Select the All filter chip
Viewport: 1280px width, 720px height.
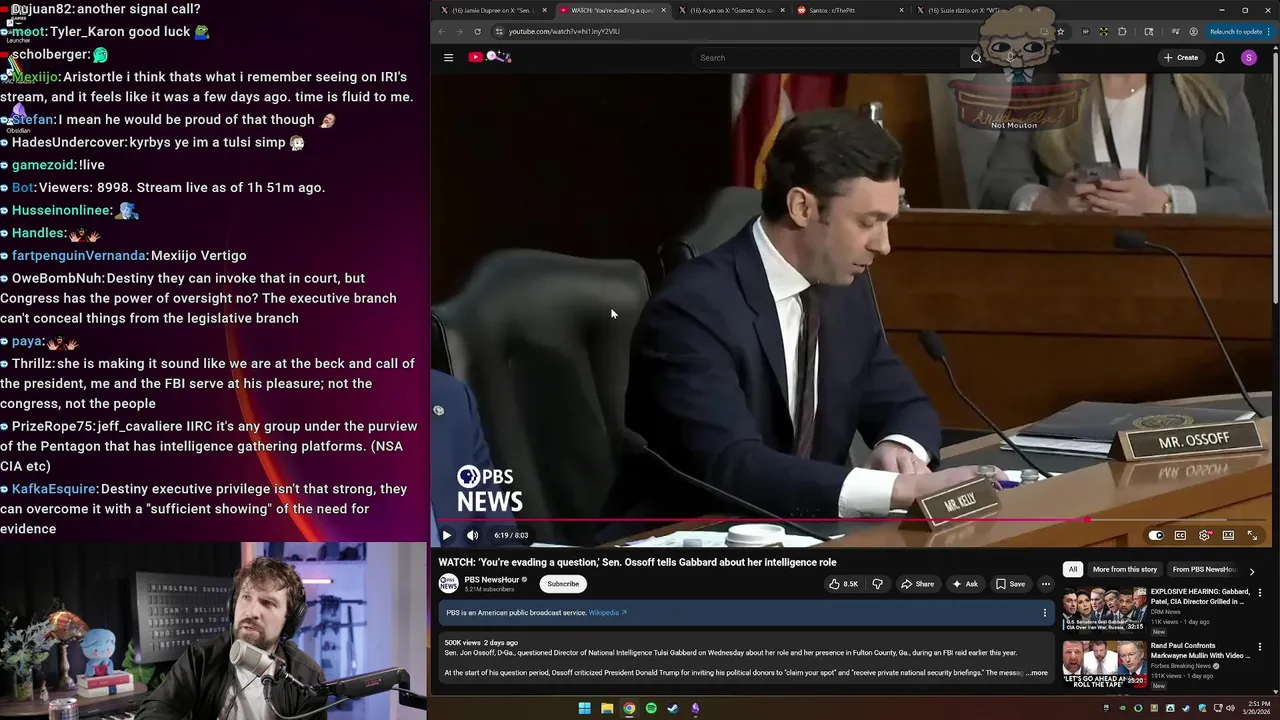(x=1072, y=570)
